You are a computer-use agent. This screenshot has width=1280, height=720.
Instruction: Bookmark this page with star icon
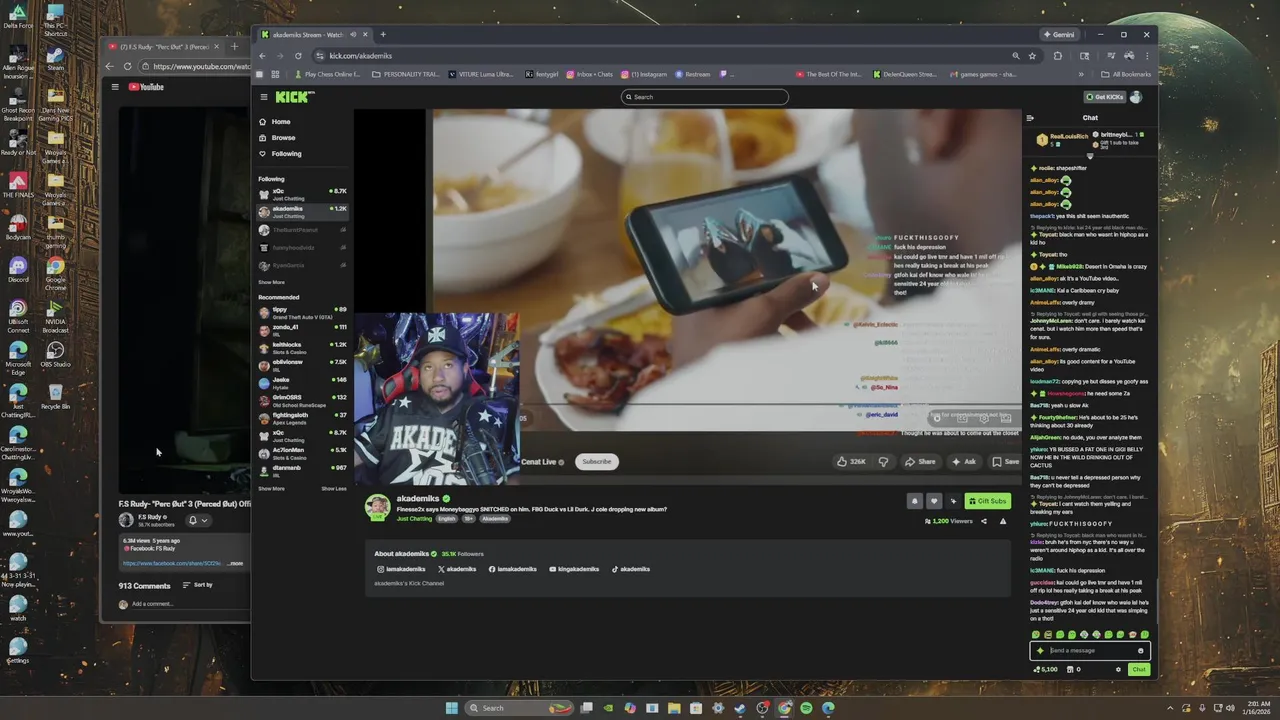coord(1033,56)
